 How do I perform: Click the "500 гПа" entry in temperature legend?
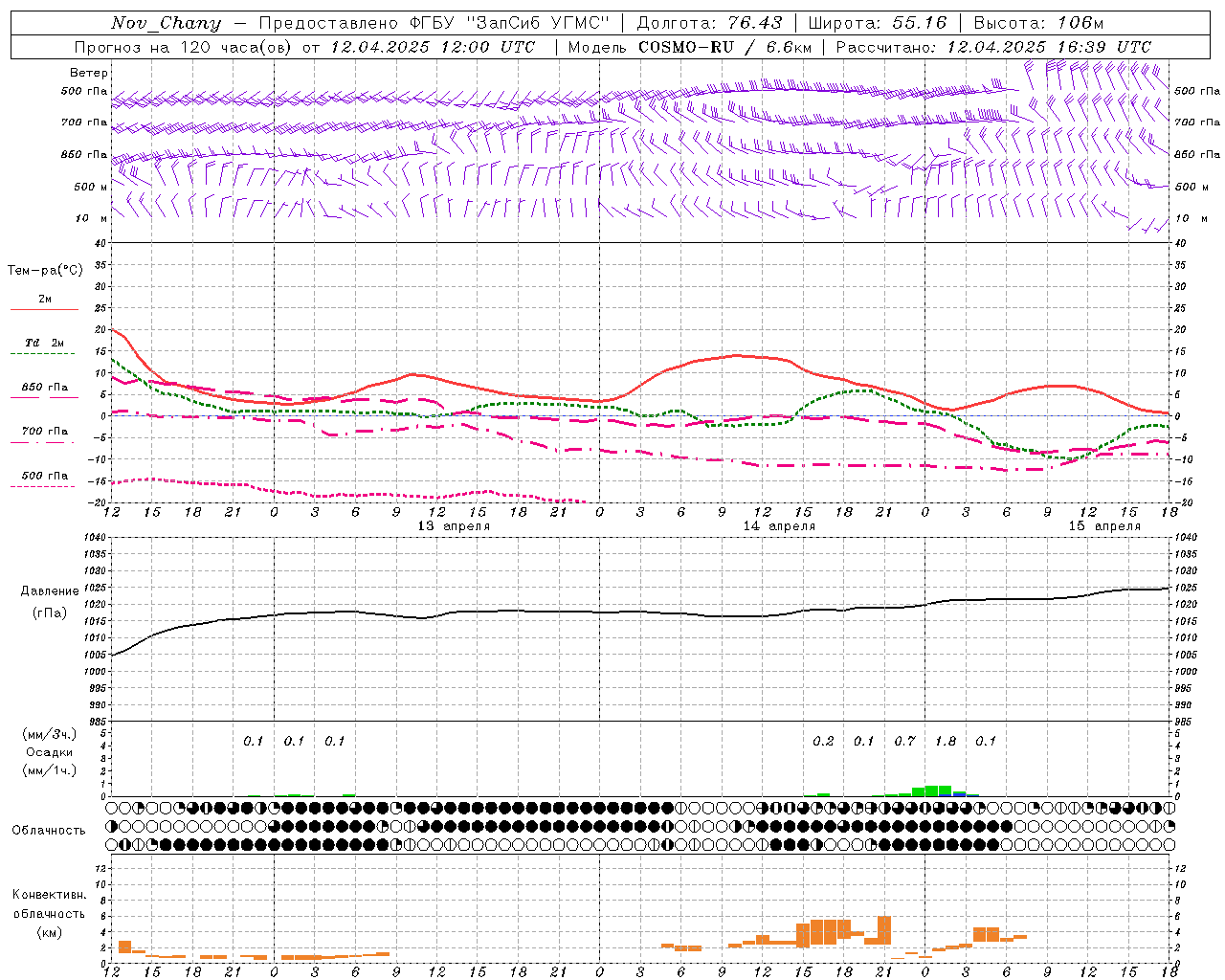pos(44,476)
